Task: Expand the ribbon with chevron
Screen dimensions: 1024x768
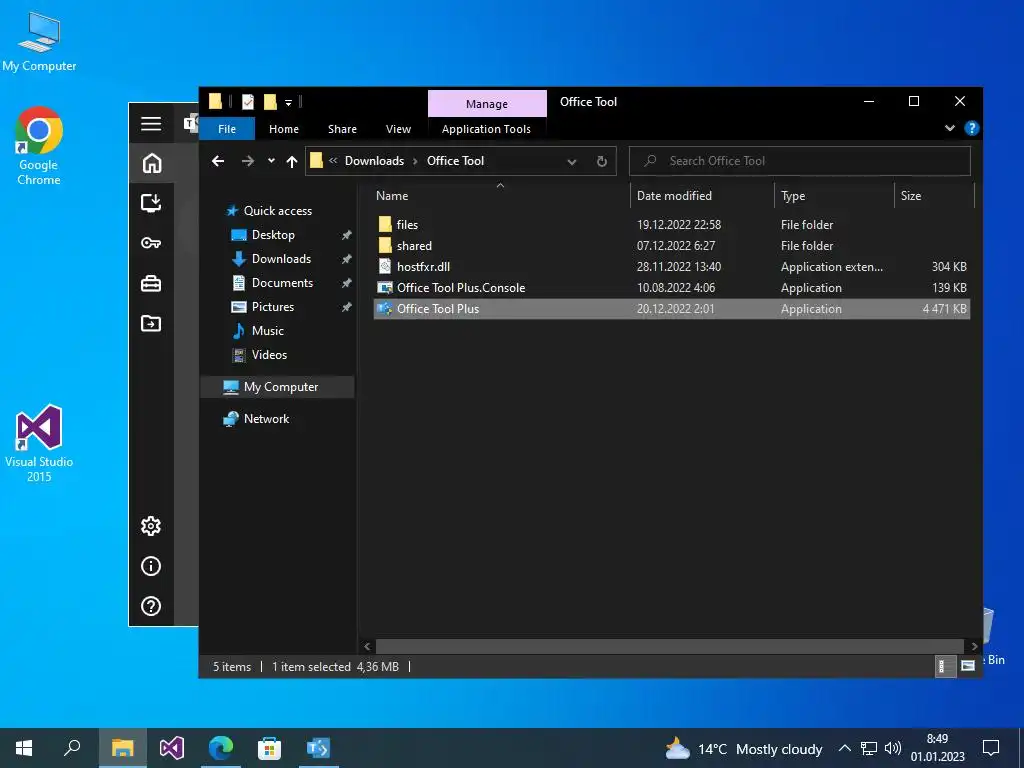Action: click(950, 128)
